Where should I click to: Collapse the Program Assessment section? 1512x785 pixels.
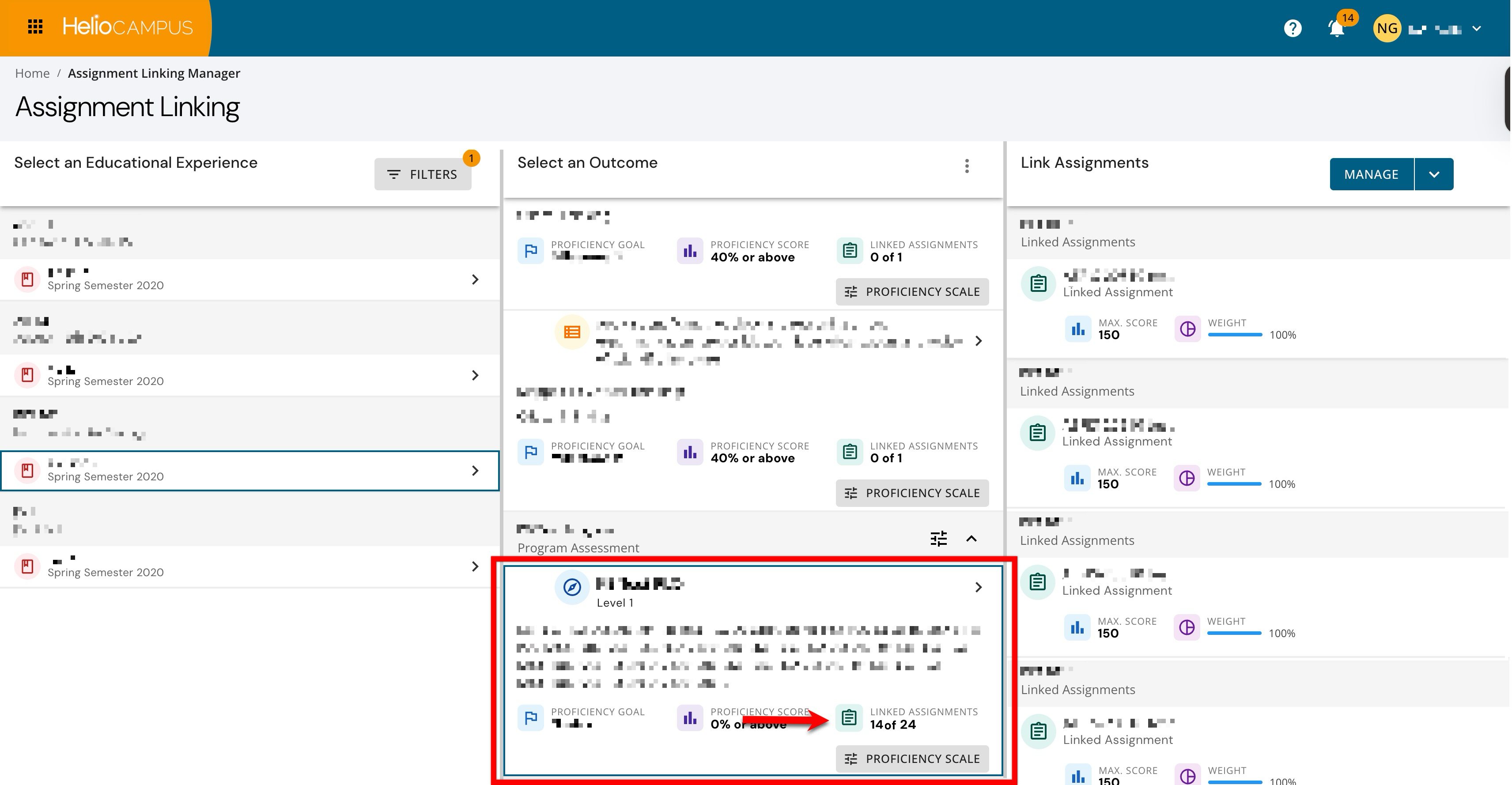[x=971, y=539]
